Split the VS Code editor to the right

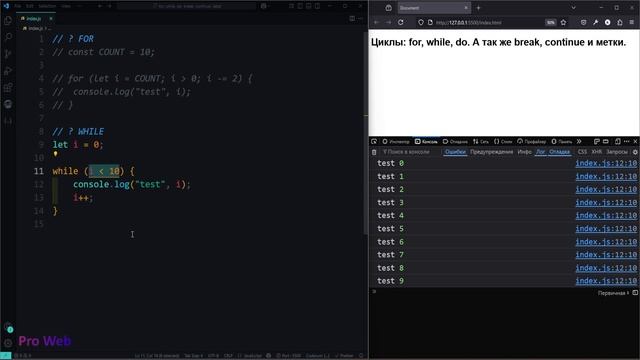coord(352,18)
